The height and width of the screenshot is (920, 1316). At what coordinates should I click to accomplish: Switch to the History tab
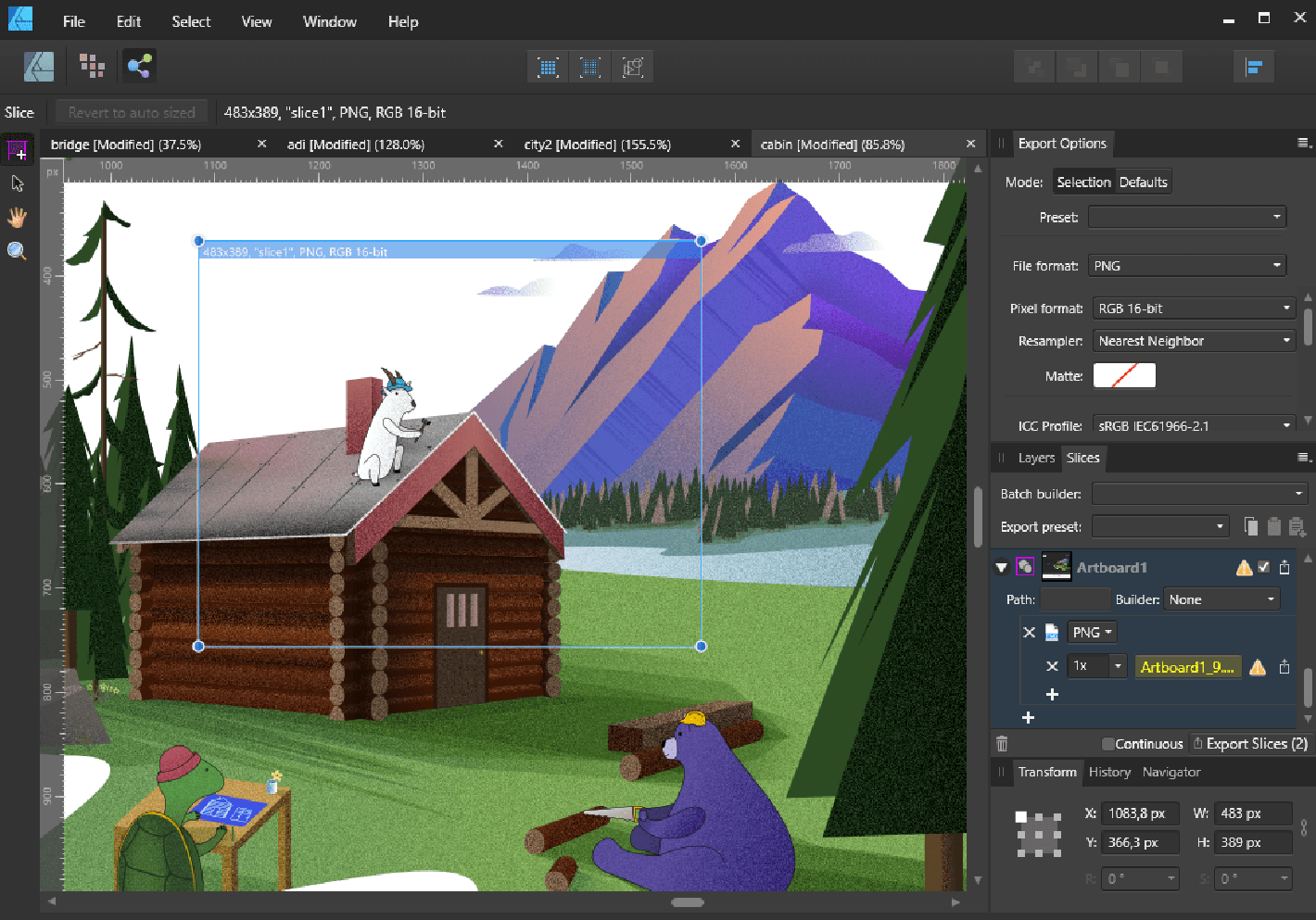click(1109, 772)
